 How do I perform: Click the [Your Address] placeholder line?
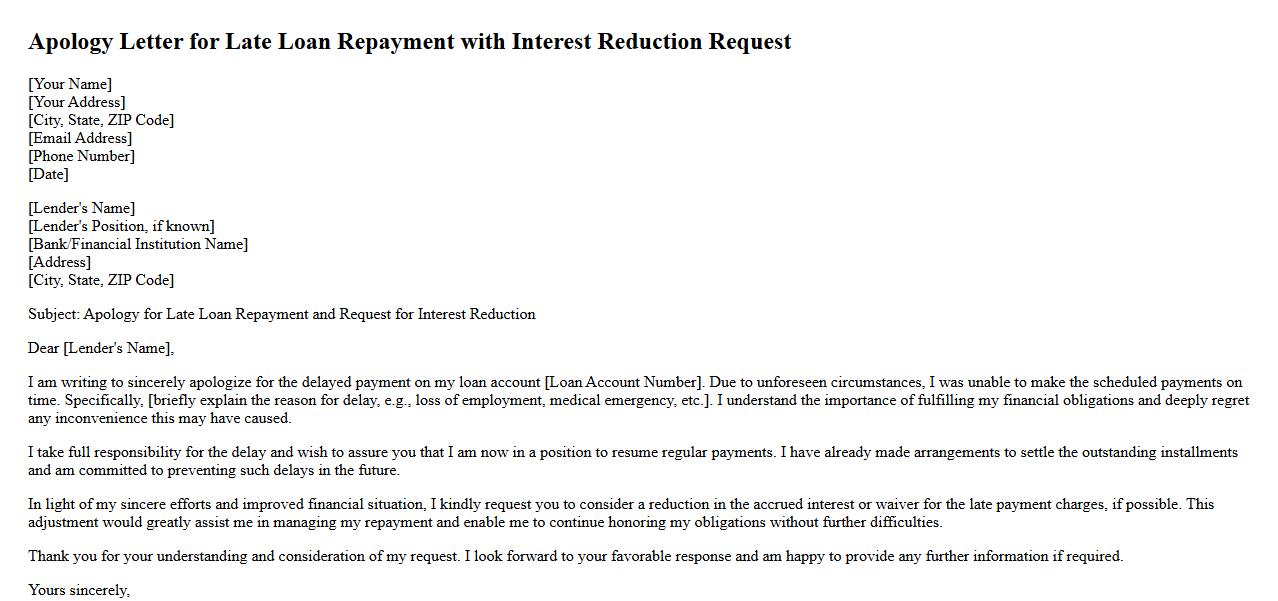[x=77, y=102]
